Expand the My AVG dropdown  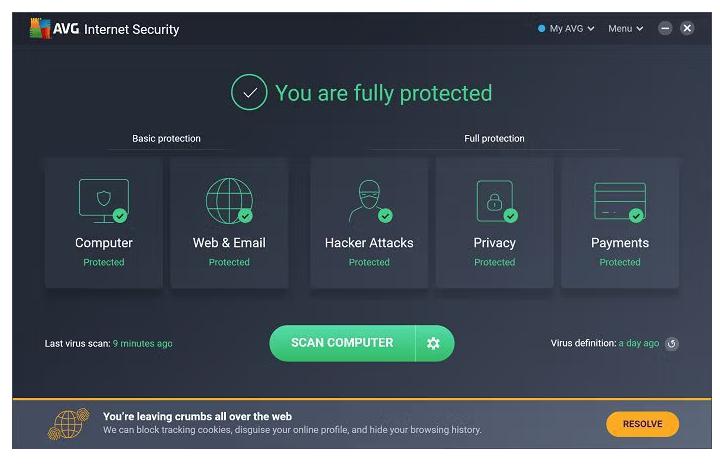coord(567,29)
